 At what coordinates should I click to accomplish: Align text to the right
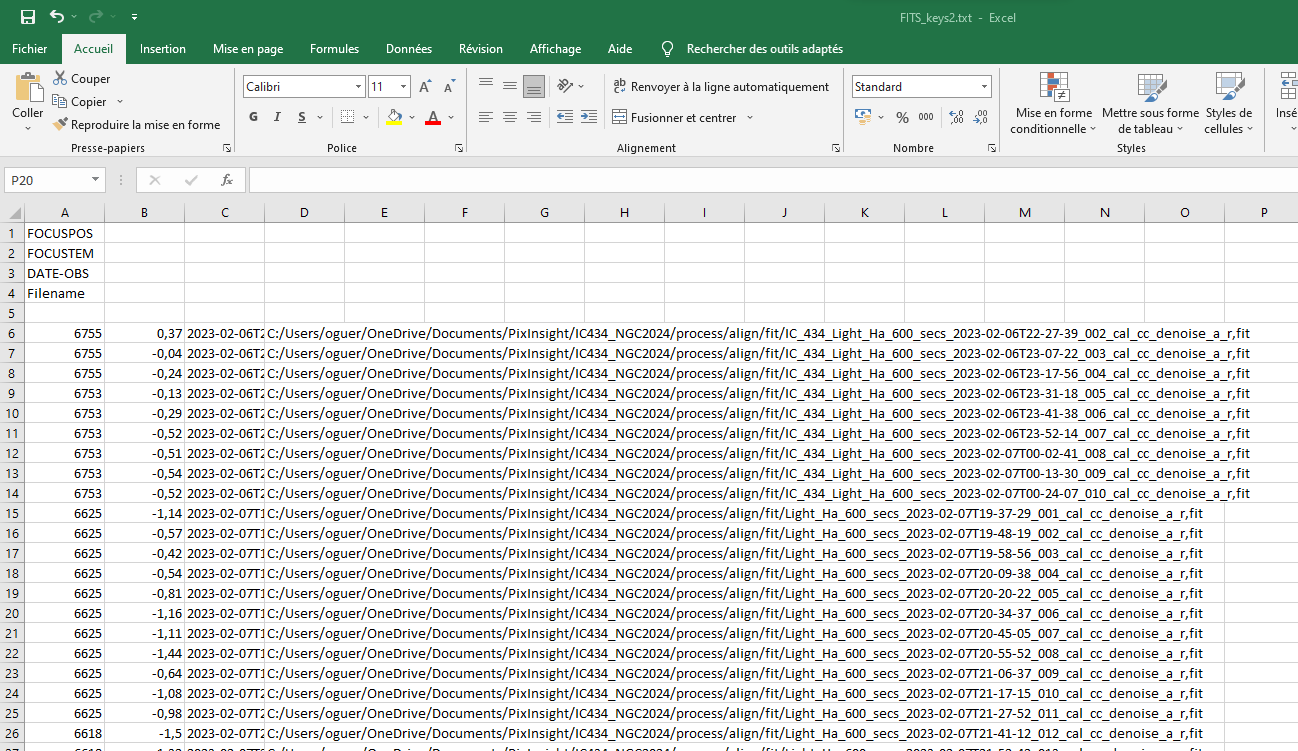(534, 117)
